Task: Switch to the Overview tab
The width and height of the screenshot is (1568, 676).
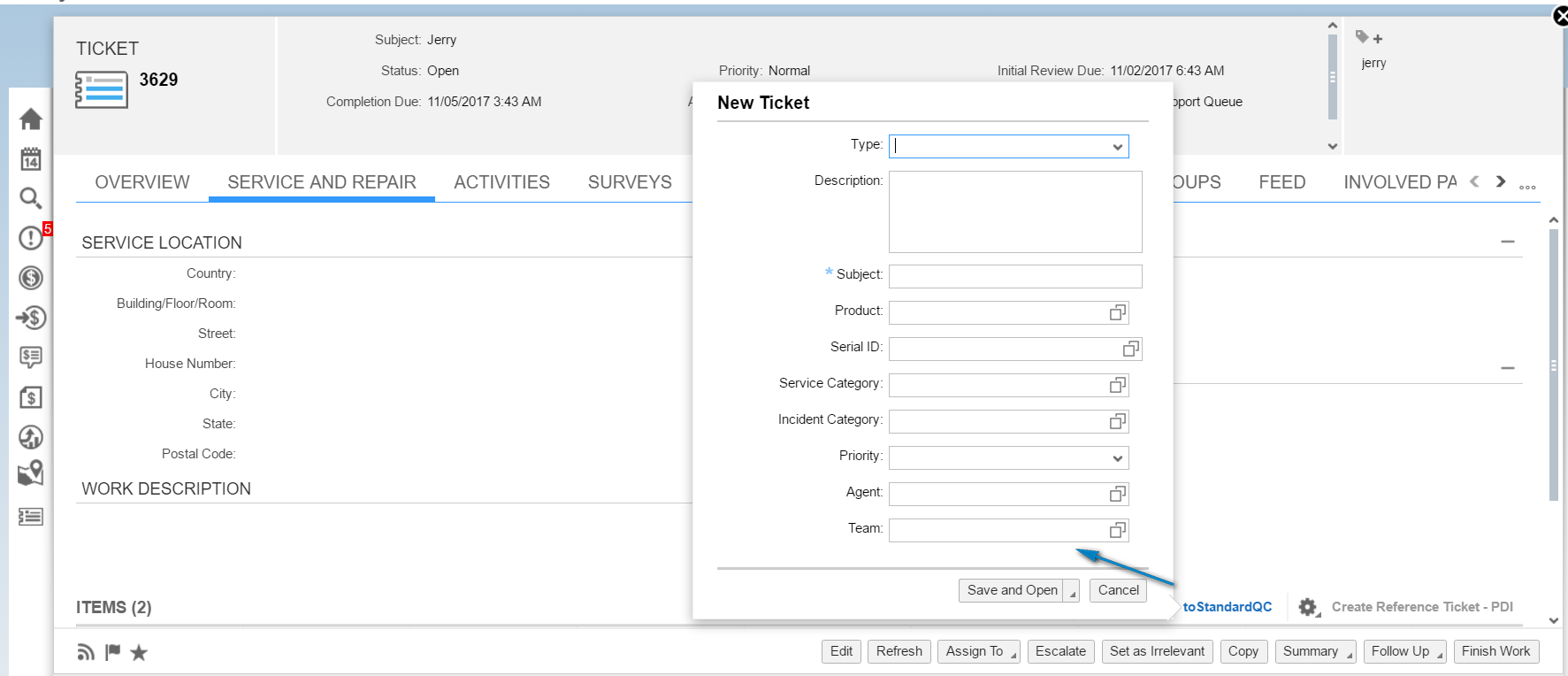Action: [142, 182]
